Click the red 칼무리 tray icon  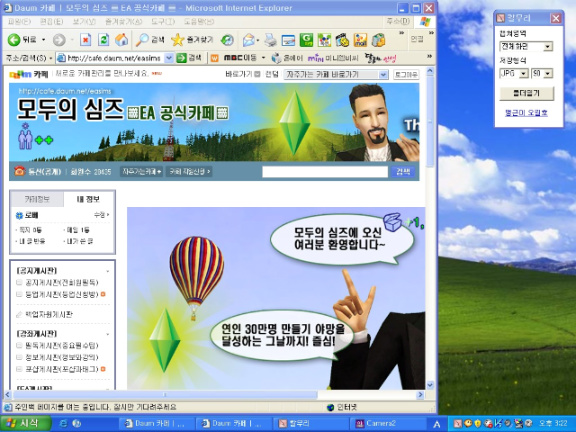point(457,423)
